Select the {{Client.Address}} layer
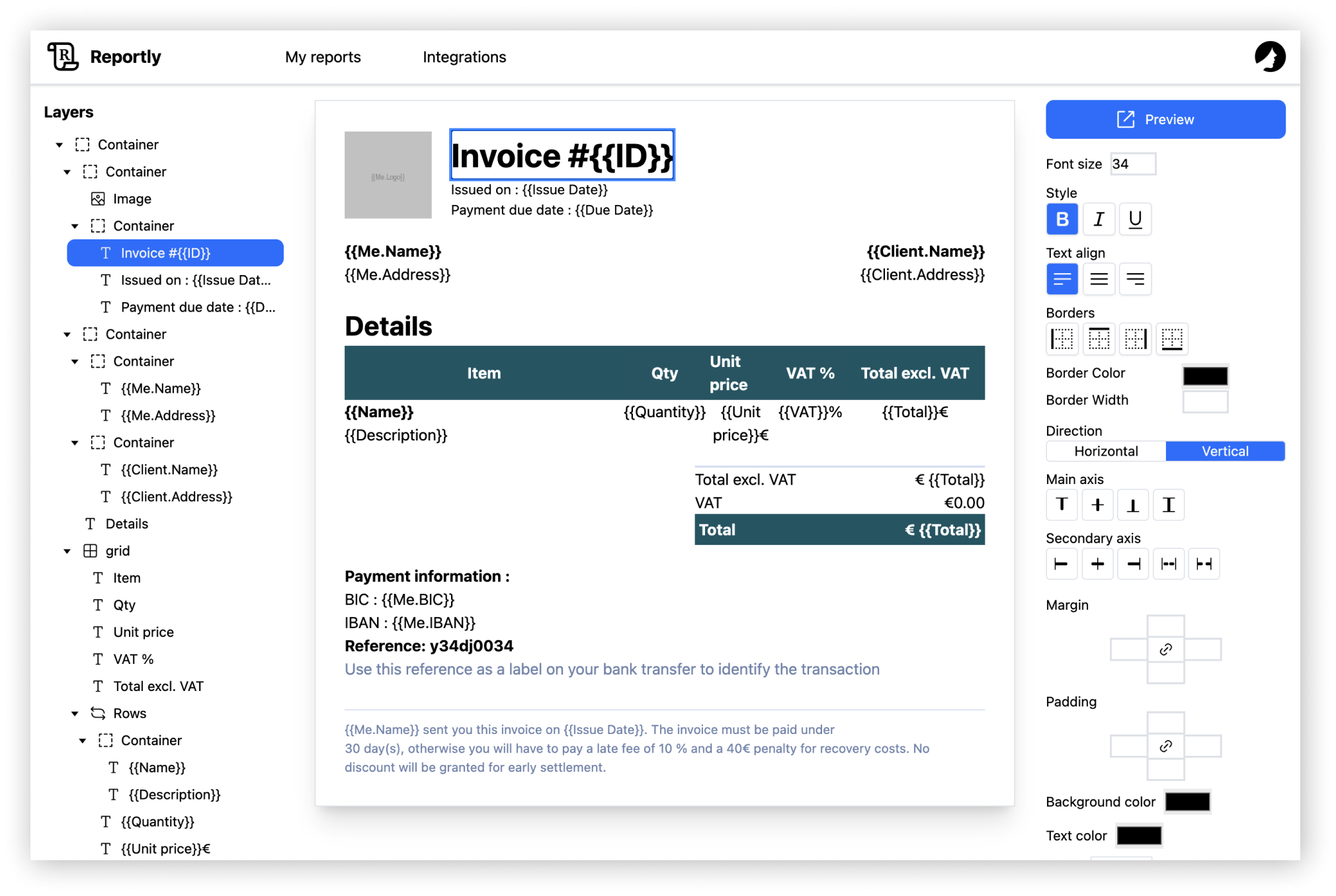This screenshot has height=896, width=1336. [177, 497]
